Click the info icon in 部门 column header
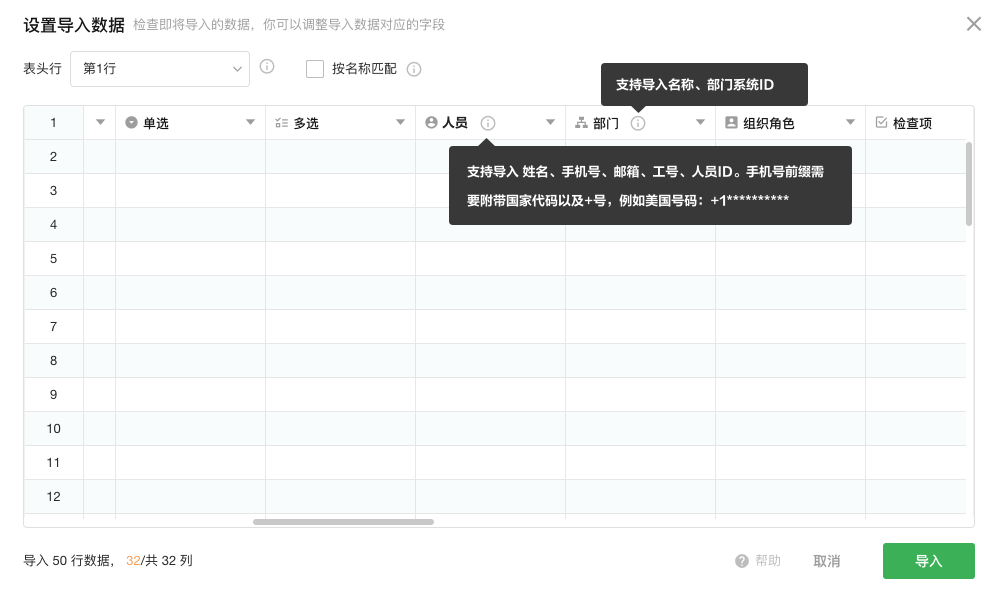This screenshot has height=598, width=998. point(638,123)
